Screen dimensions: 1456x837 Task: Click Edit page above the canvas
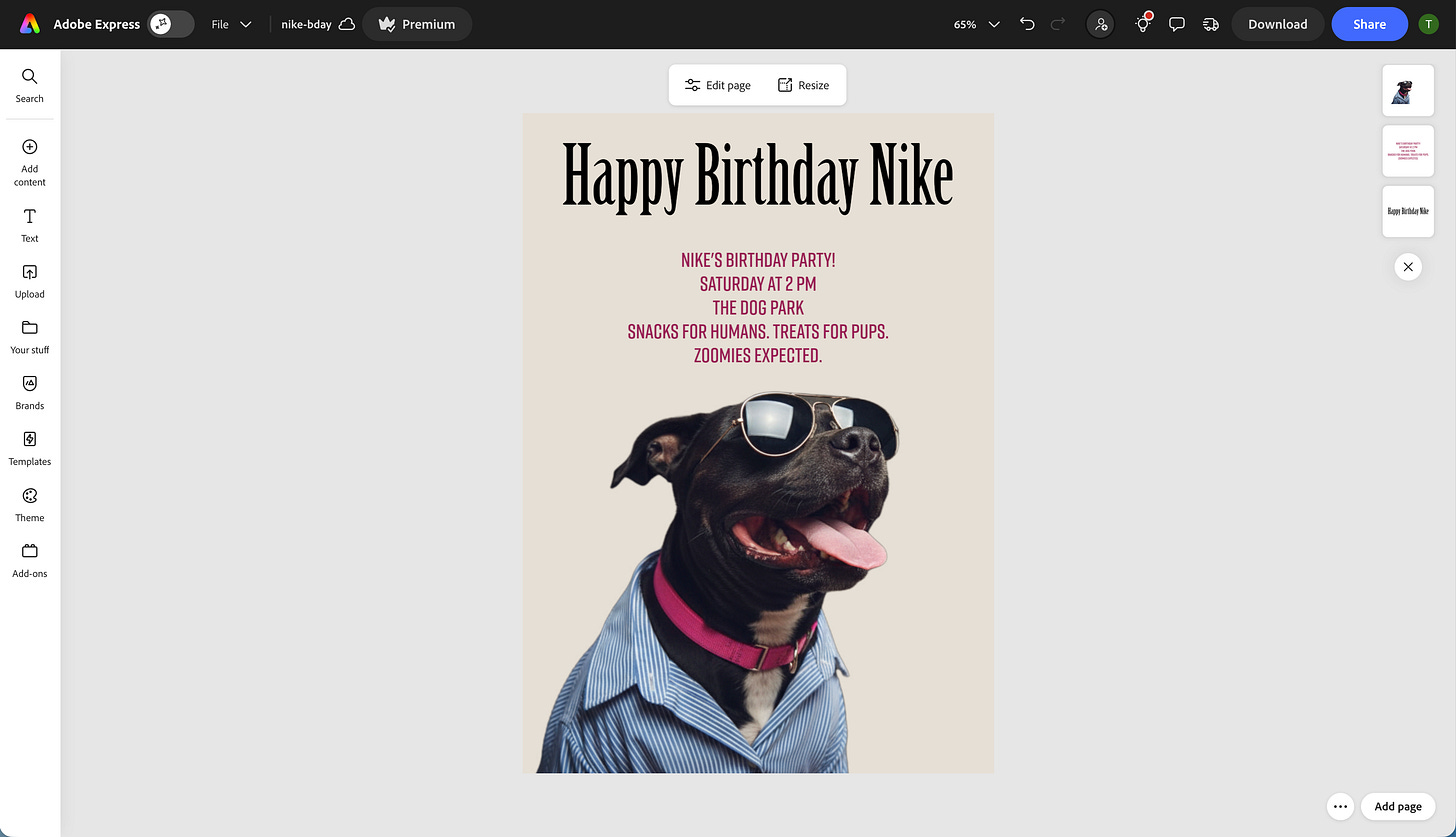(x=716, y=84)
